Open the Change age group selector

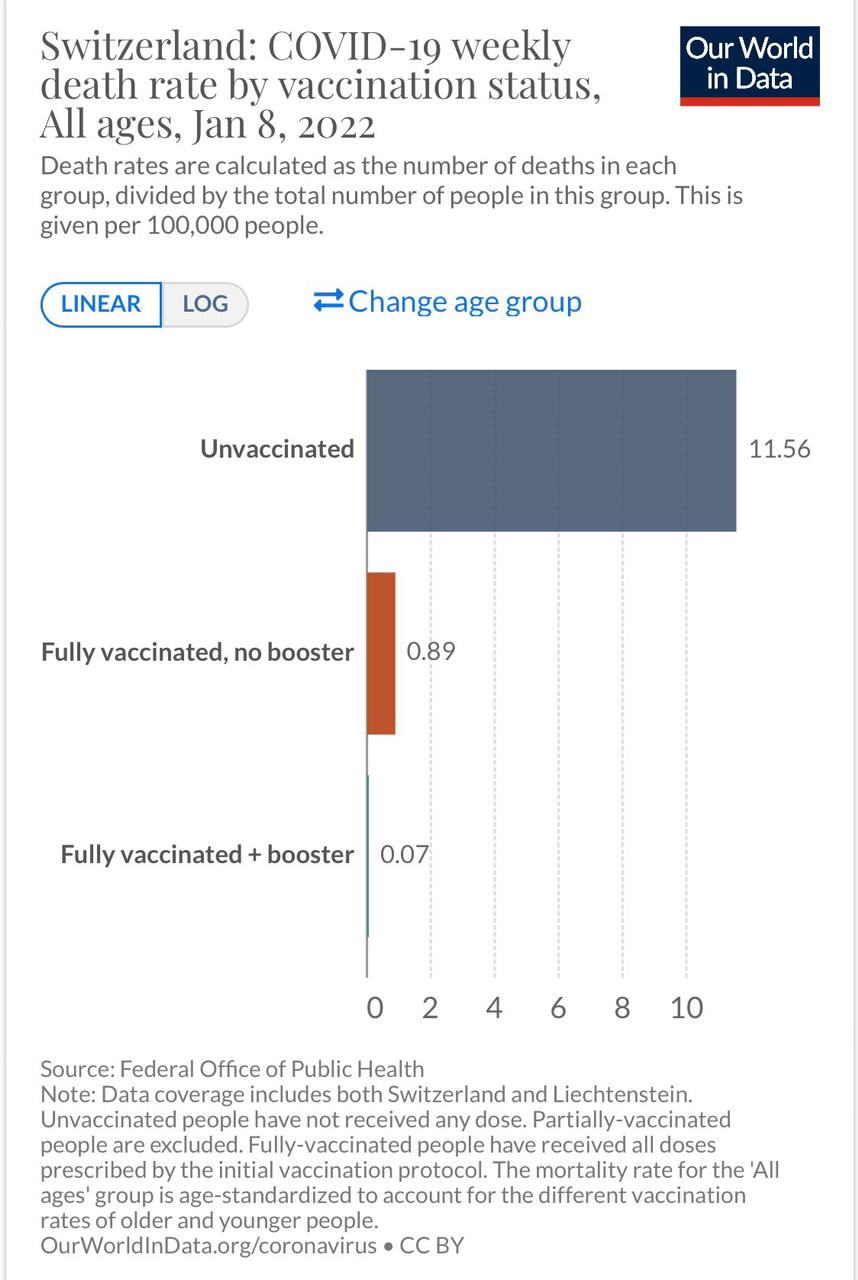[x=464, y=301]
